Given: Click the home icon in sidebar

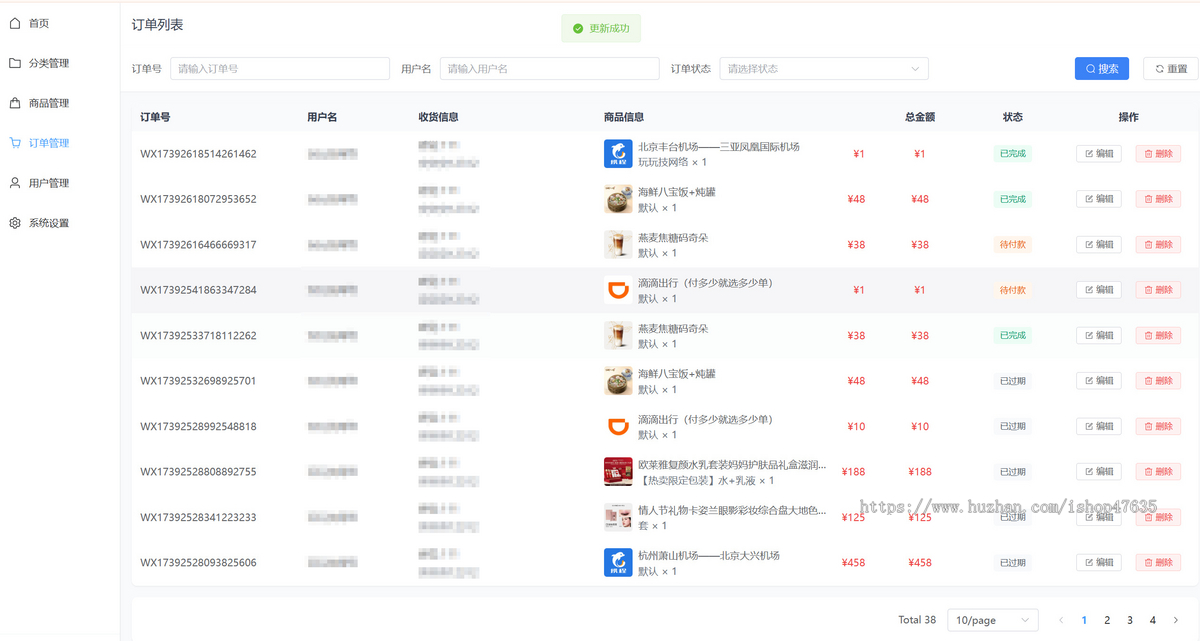Looking at the screenshot, I should click(x=15, y=23).
